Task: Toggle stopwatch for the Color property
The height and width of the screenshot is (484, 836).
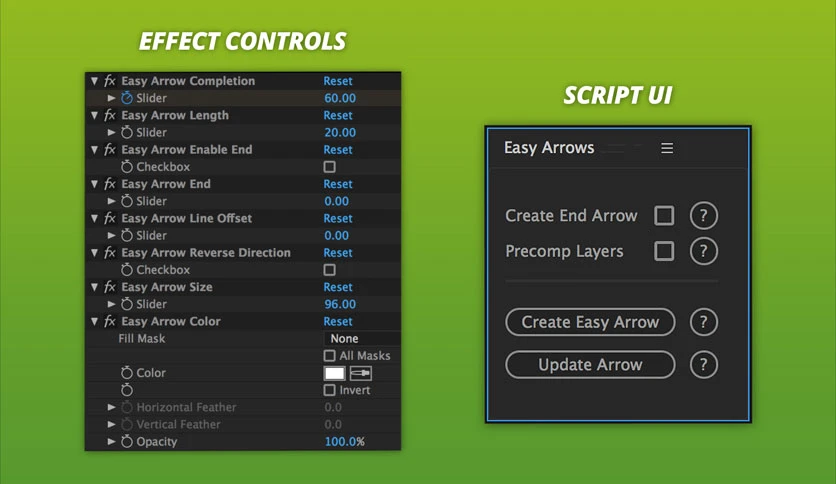Action: tap(127, 373)
